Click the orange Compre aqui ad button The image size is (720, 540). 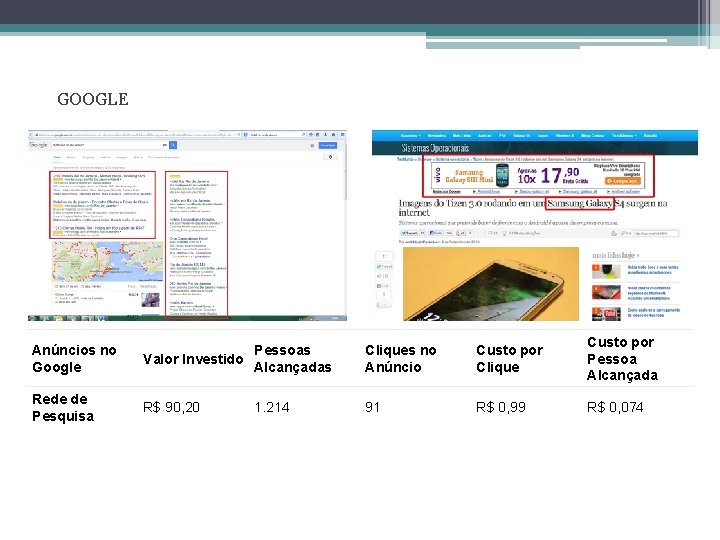(623, 181)
